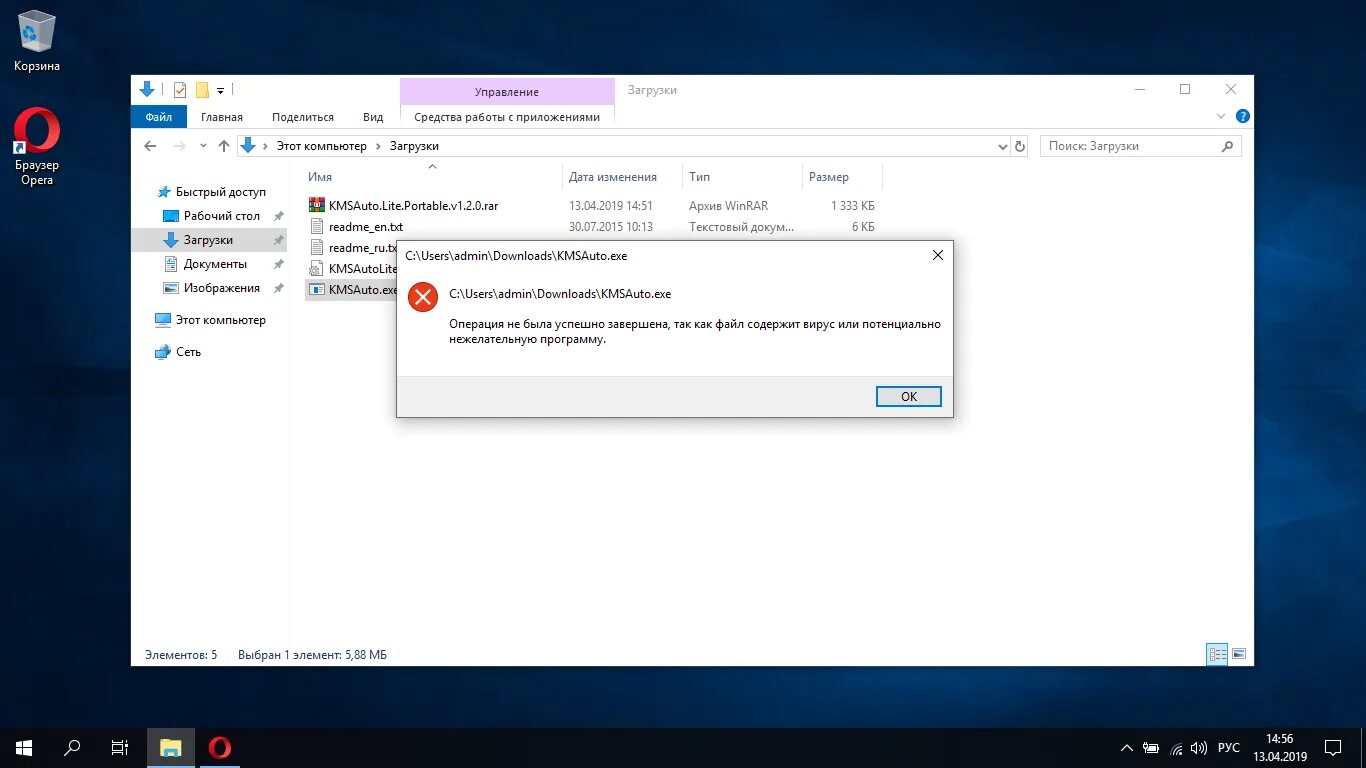1366x768 pixels.
Task: Switch to large thumbnails view button
Action: point(1239,655)
